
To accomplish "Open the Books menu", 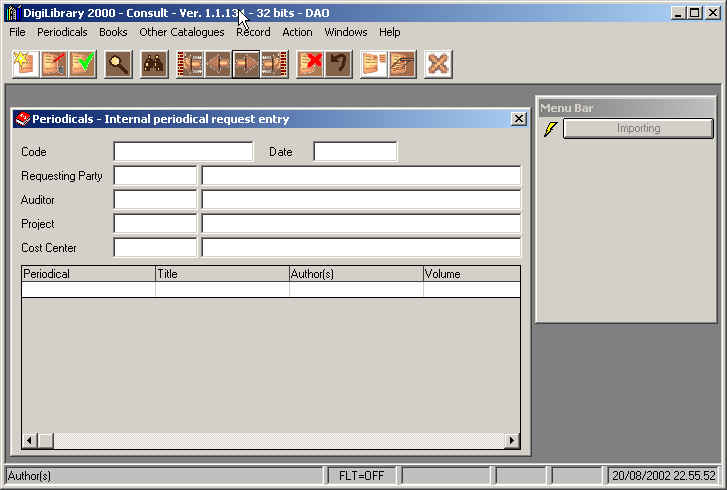I will click(x=113, y=32).
